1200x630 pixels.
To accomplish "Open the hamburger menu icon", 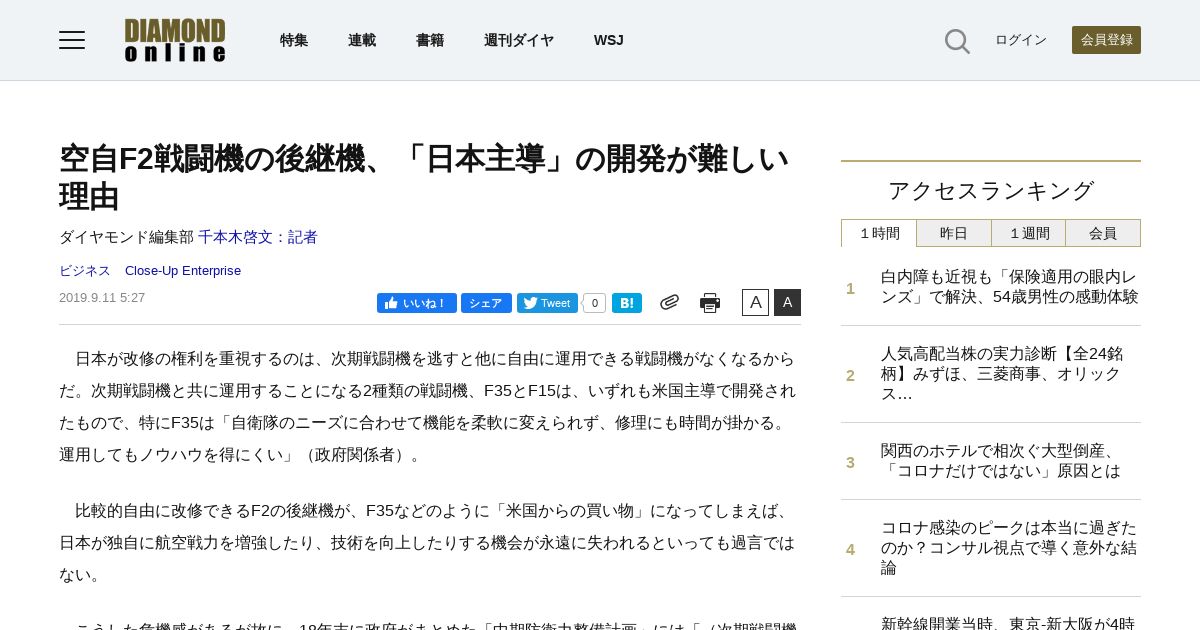I will [72, 40].
